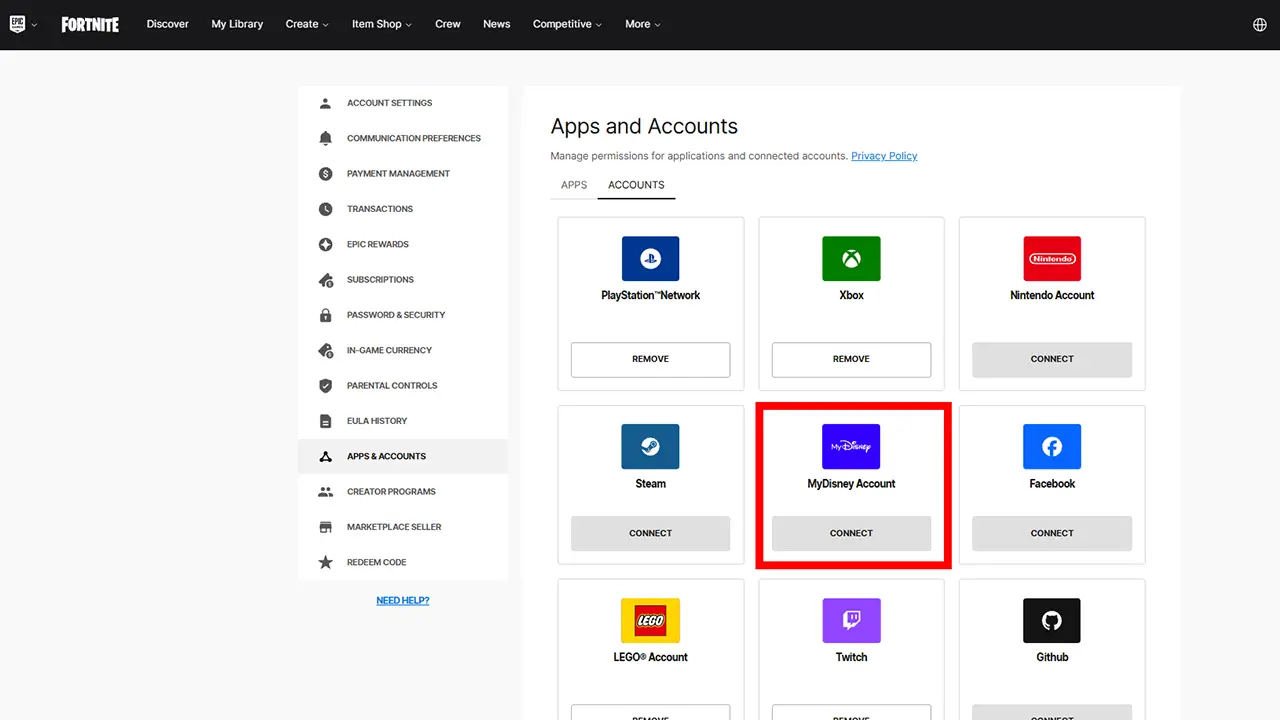
Task: Click the document icon for EULA History
Action: click(x=325, y=421)
